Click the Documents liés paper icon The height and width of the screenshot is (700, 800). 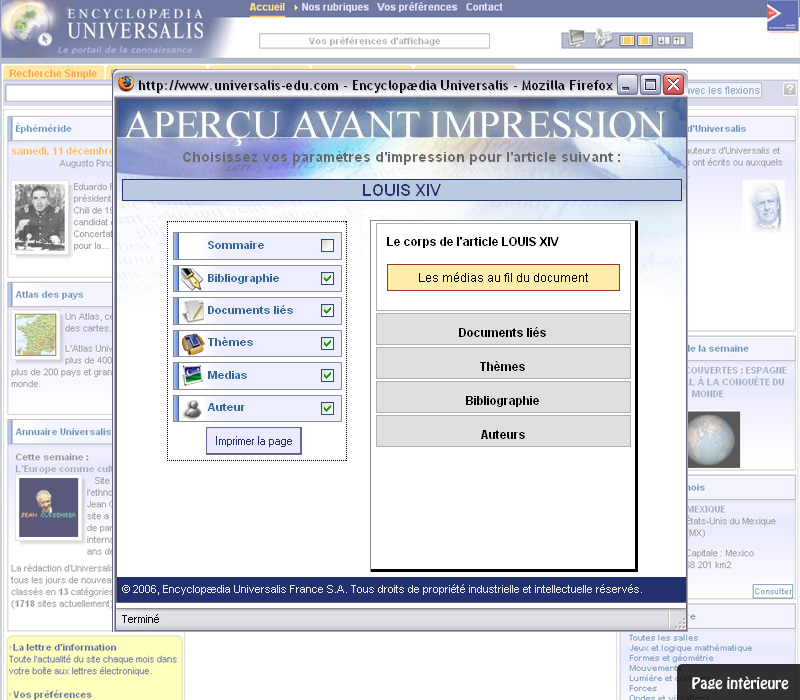(192, 310)
